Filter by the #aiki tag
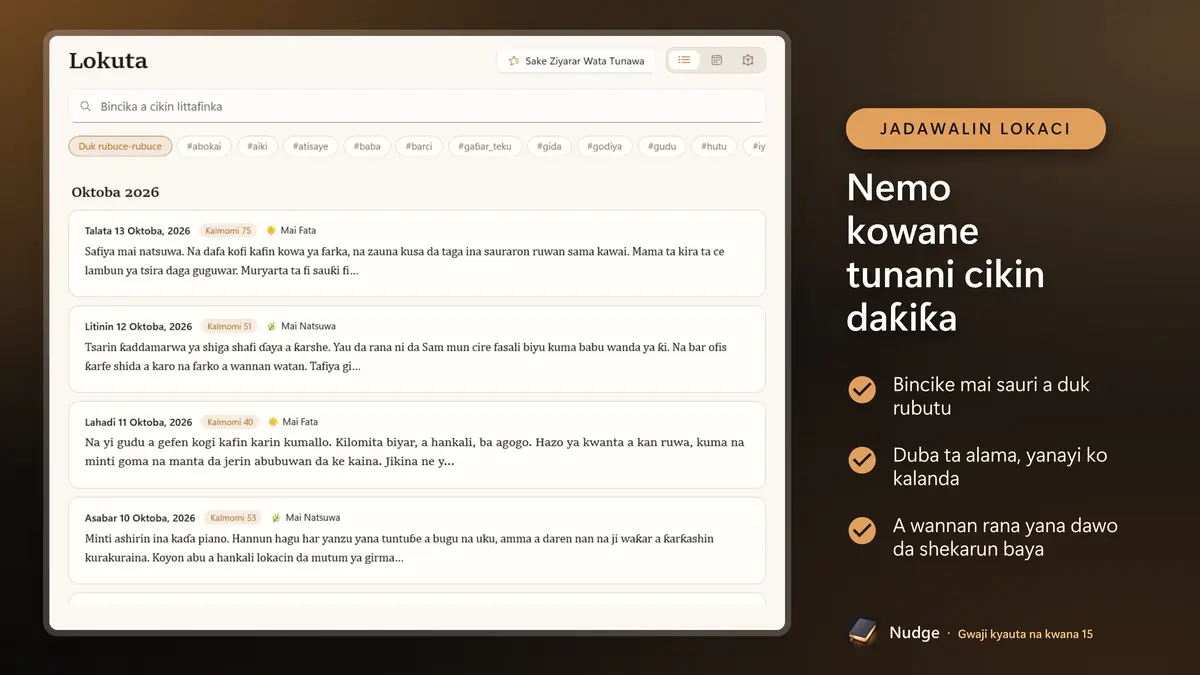The width and height of the screenshot is (1200, 675). (x=257, y=146)
